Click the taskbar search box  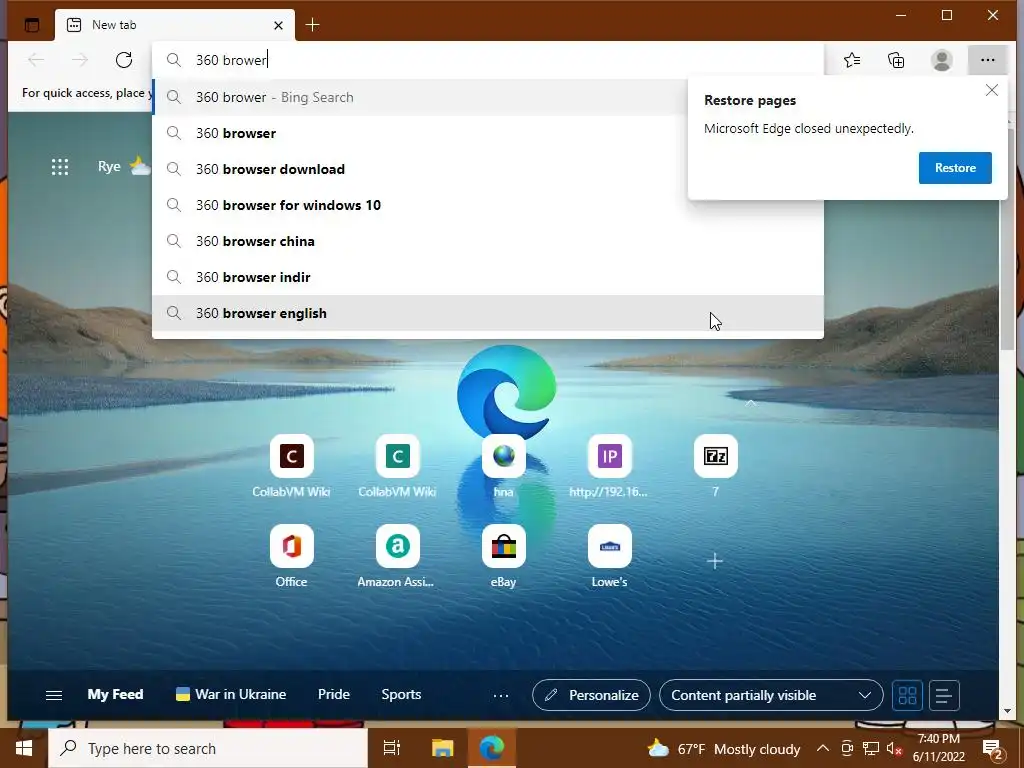click(208, 748)
